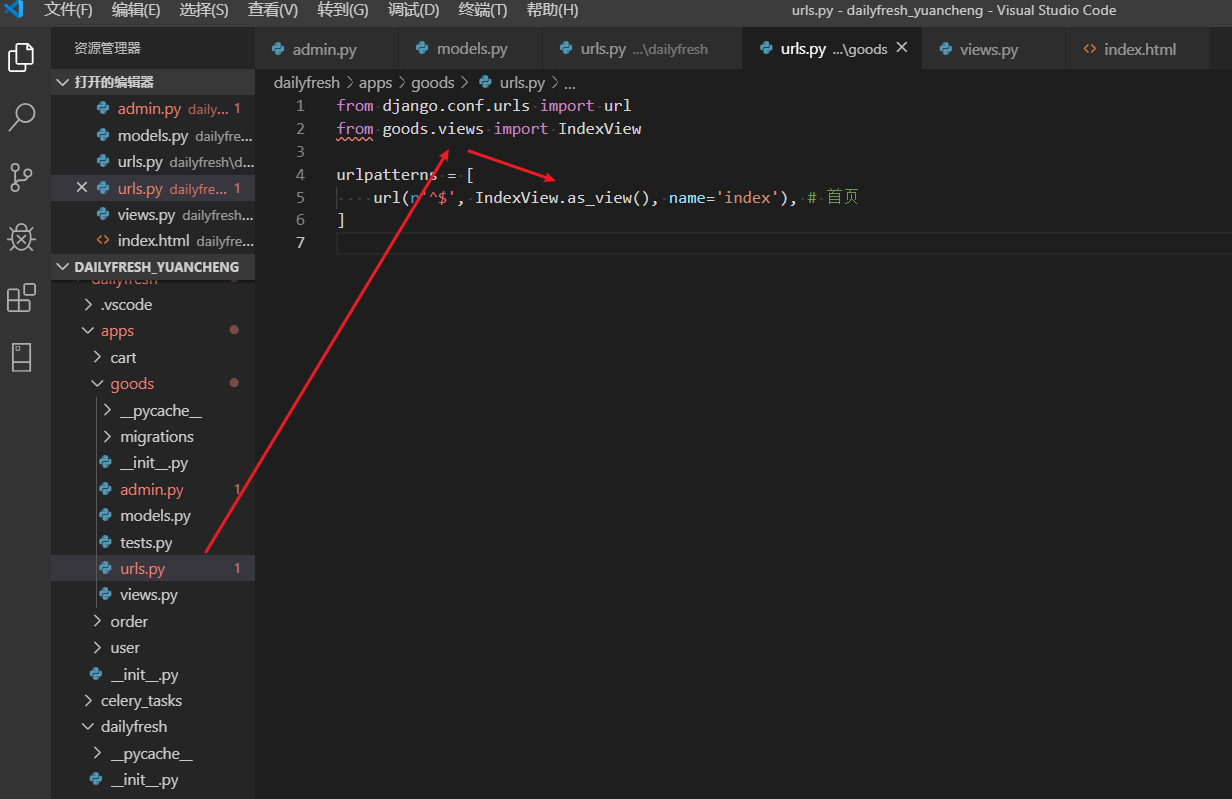Close the goods urls.py editor tab
The width and height of the screenshot is (1232, 799).
tap(902, 48)
